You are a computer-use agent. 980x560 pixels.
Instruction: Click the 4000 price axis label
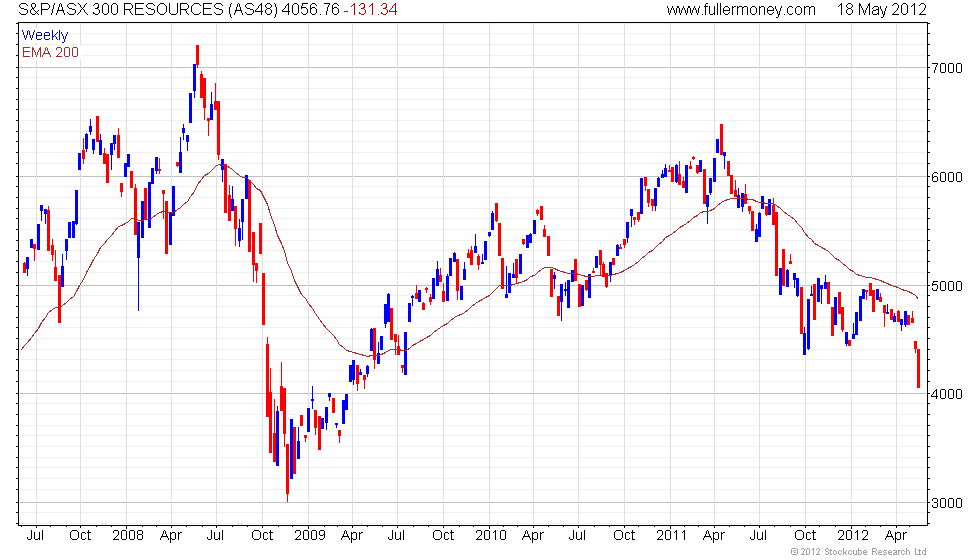[947, 394]
